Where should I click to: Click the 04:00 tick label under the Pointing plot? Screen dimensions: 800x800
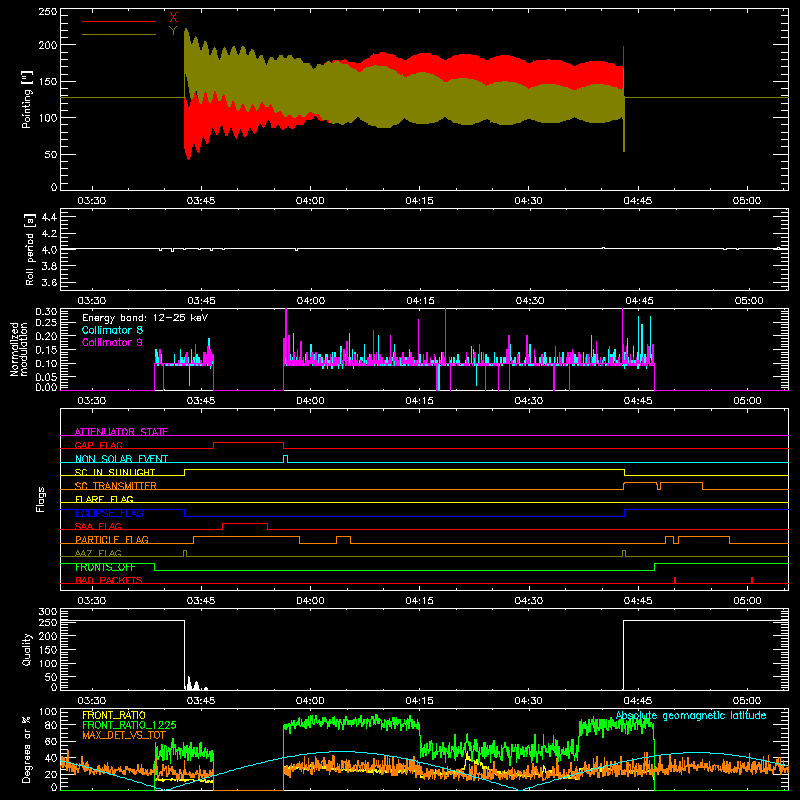[x=310, y=201]
